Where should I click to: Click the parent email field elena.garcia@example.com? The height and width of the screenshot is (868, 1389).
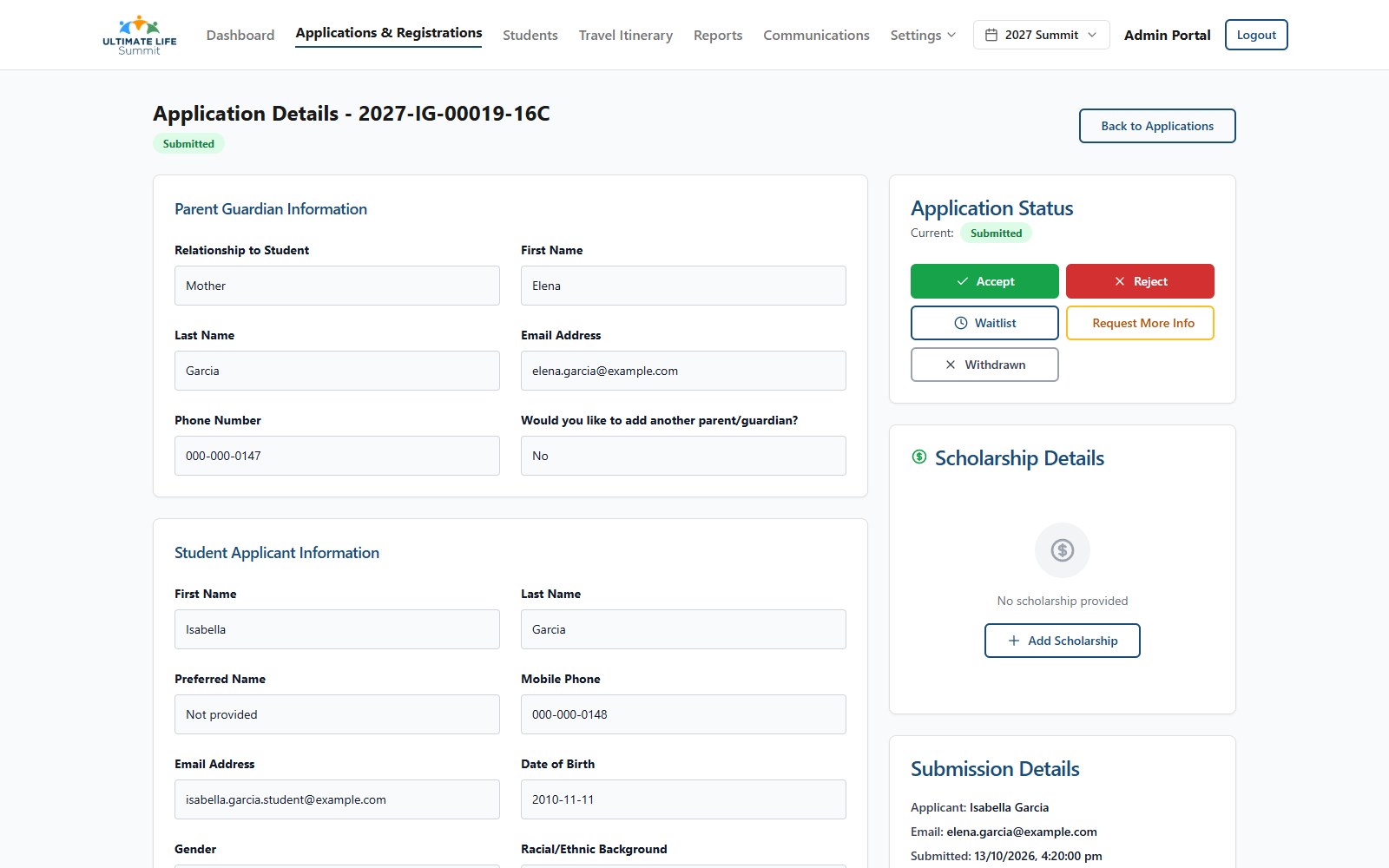click(683, 371)
